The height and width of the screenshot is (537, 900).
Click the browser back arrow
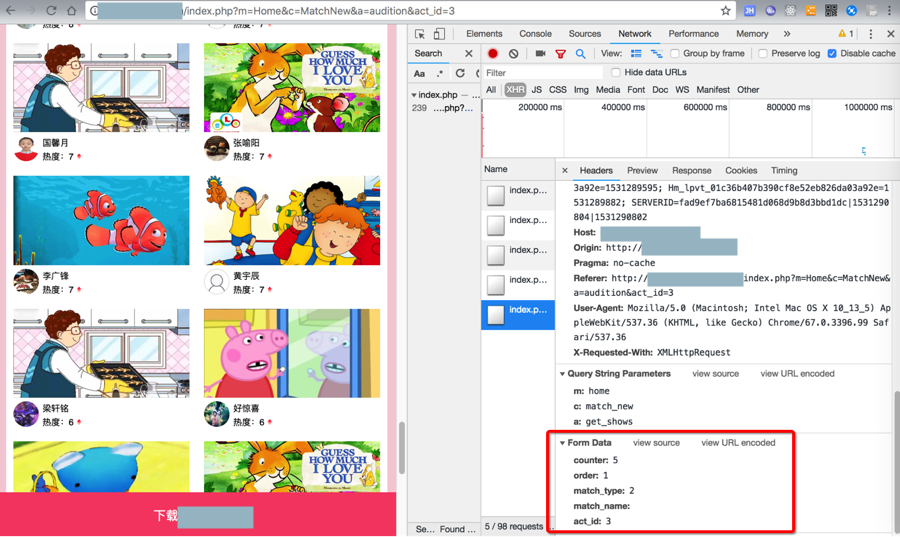[x=10, y=10]
